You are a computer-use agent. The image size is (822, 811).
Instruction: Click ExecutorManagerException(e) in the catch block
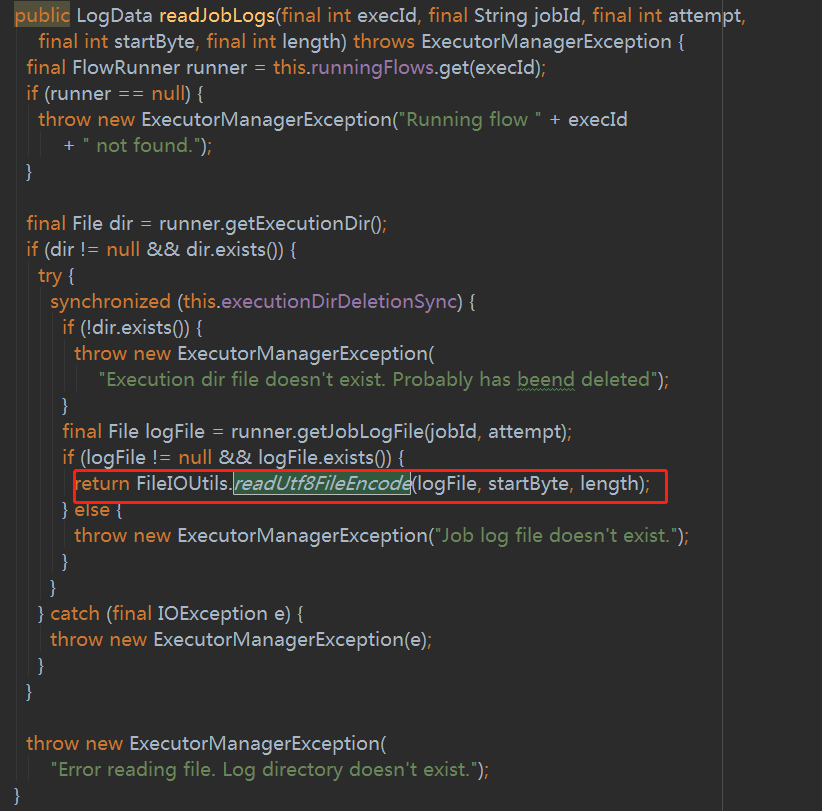click(x=289, y=640)
